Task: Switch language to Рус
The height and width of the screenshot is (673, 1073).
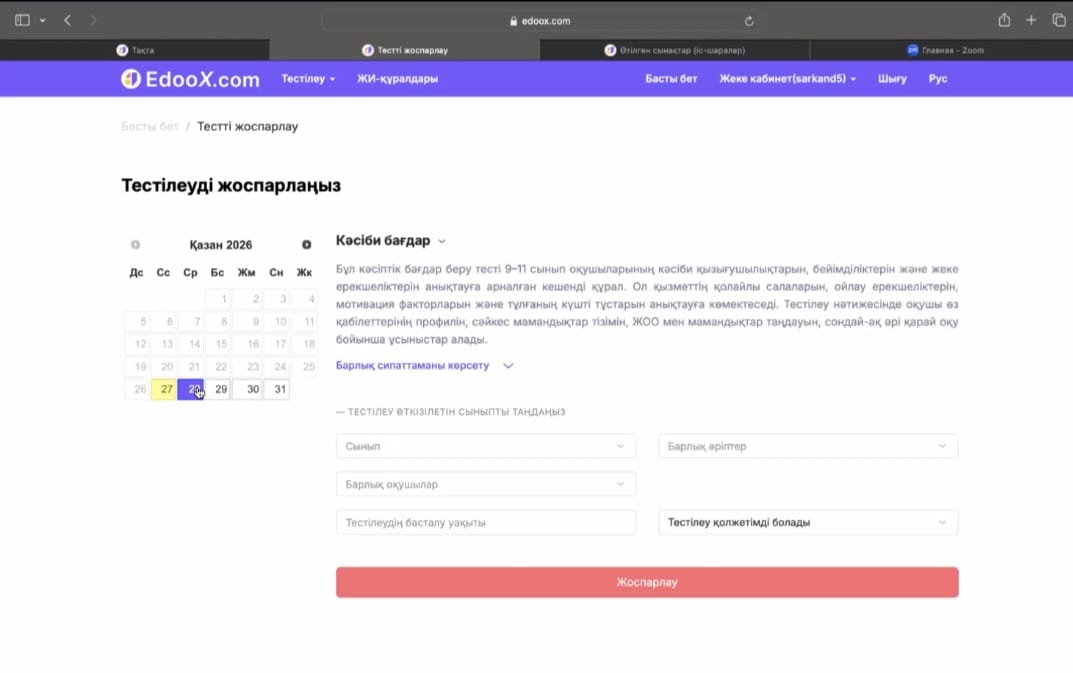Action: pyautogui.click(x=938, y=79)
